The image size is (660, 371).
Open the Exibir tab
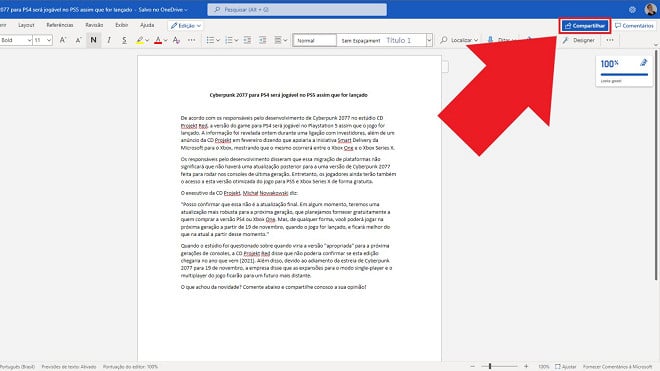tap(122, 25)
